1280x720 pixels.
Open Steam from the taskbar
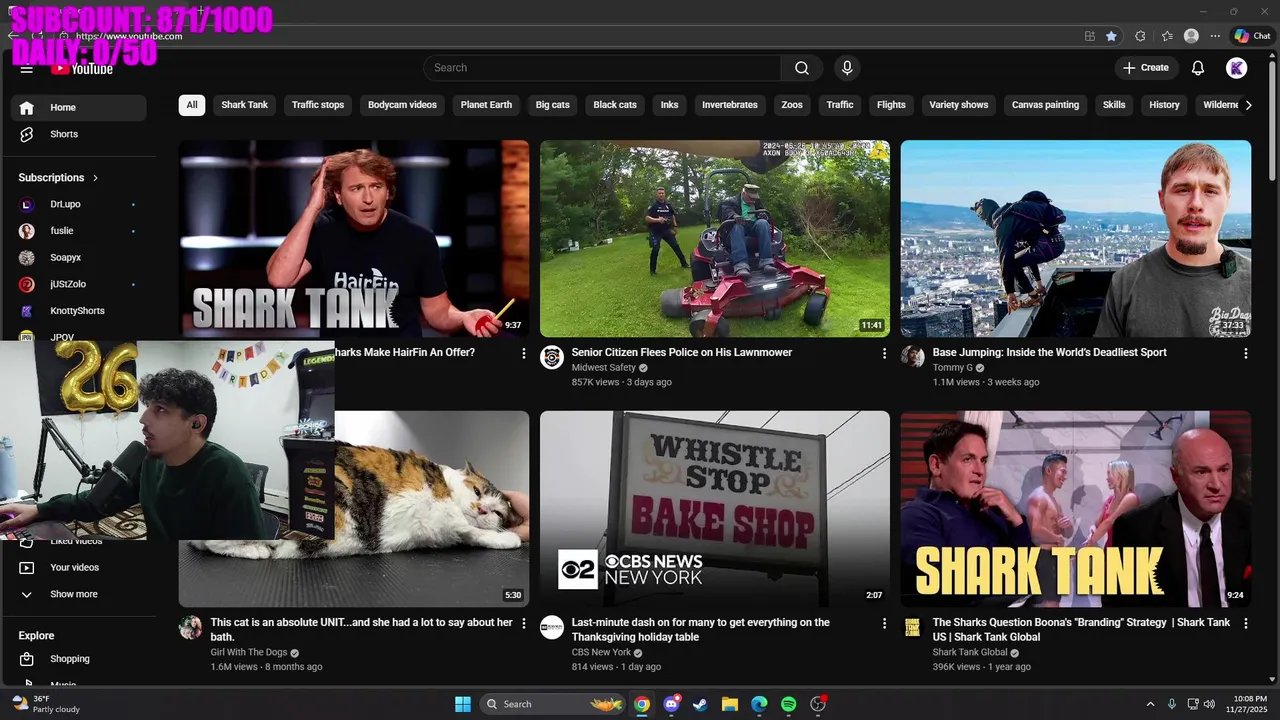click(x=700, y=704)
